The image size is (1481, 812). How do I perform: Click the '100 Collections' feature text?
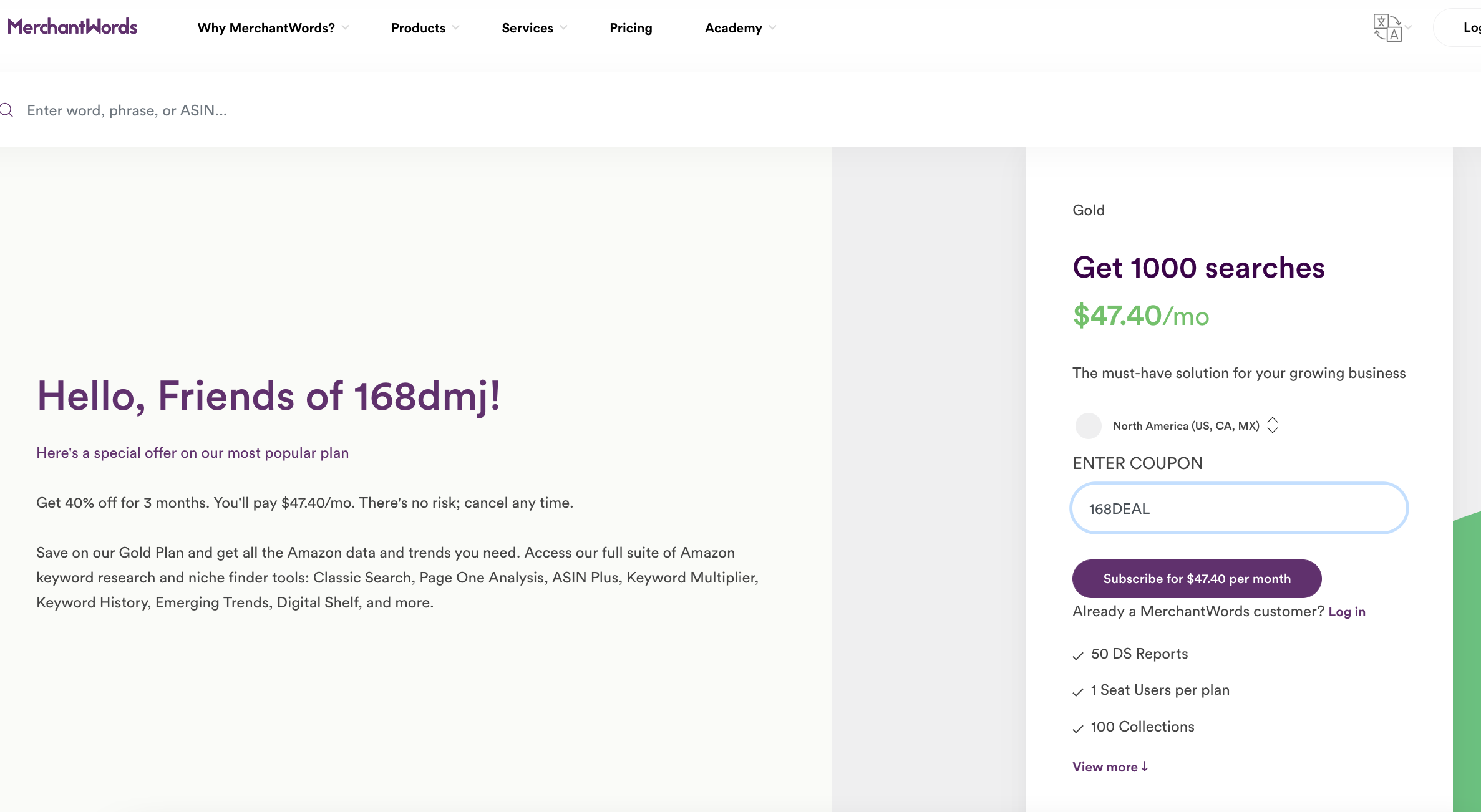1142,727
